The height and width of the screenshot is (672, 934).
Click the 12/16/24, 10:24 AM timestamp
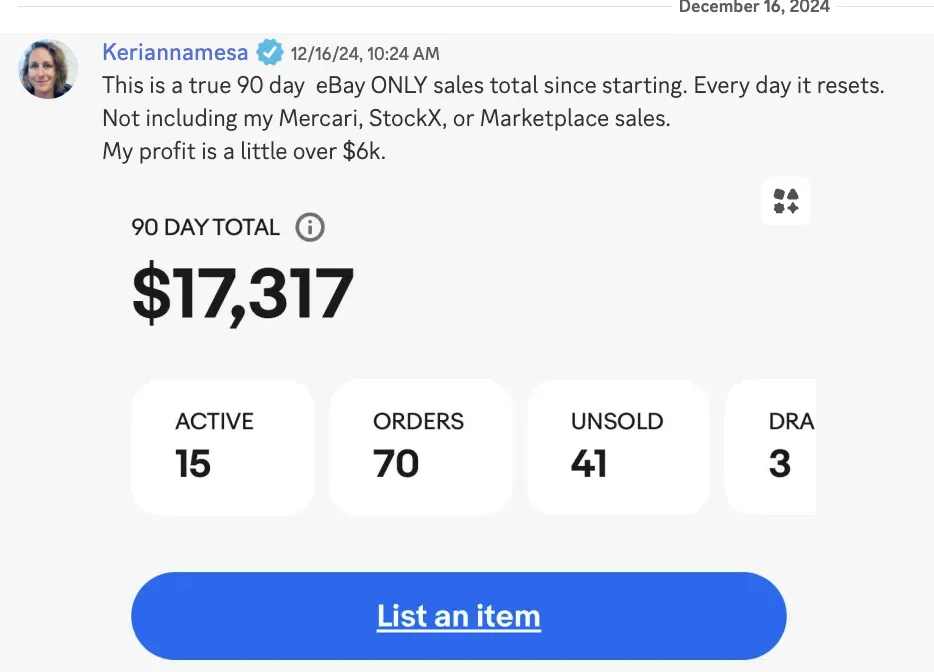point(365,54)
